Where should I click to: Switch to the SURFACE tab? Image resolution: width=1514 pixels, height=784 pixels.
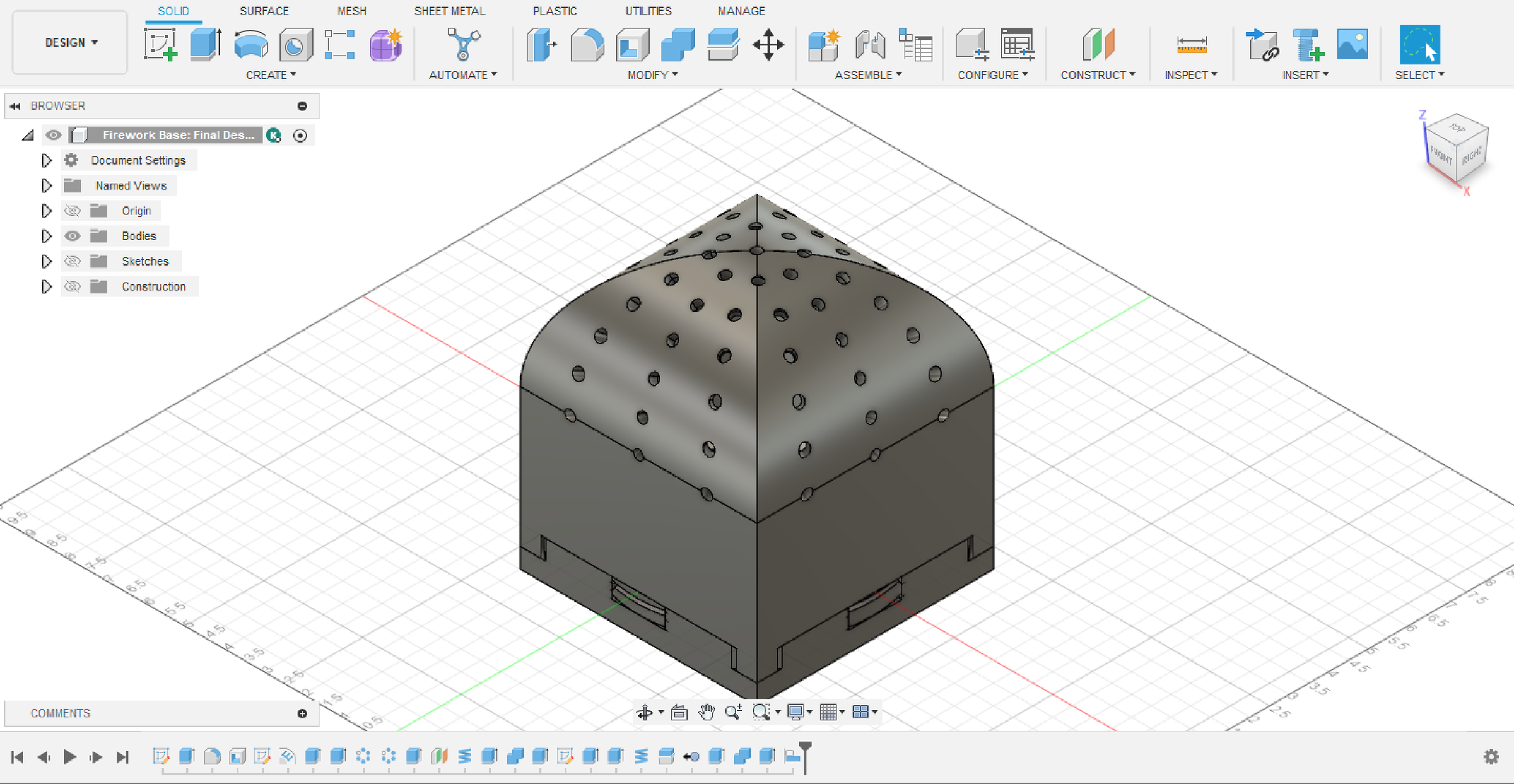point(264,11)
